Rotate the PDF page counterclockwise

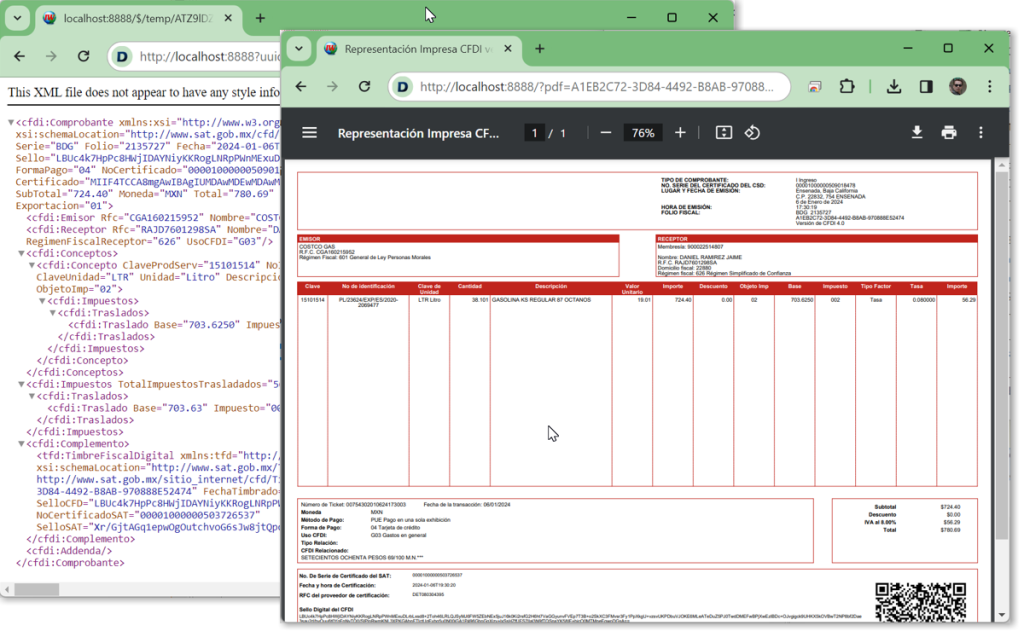click(x=753, y=133)
